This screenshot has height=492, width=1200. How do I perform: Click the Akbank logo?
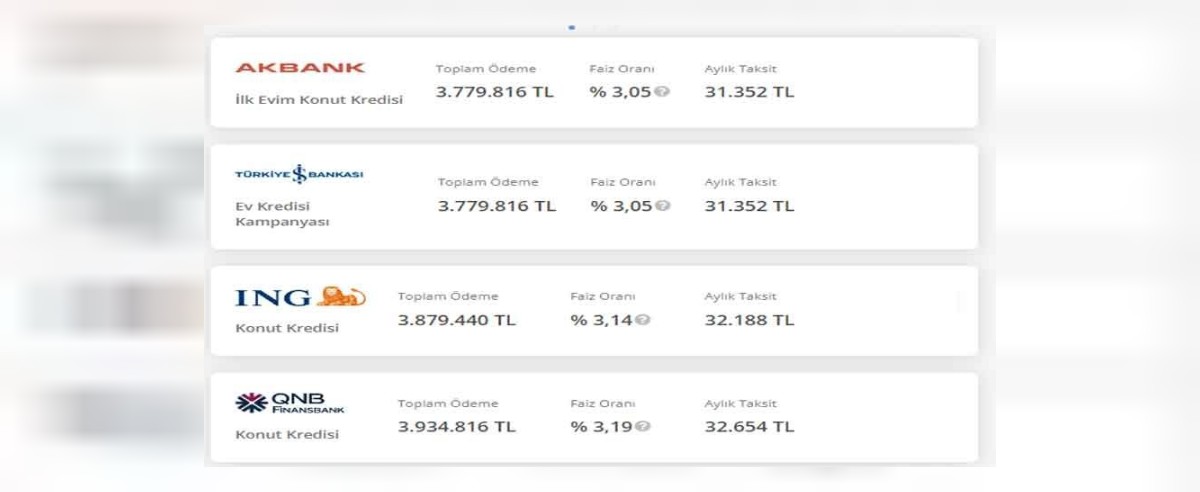pos(300,68)
